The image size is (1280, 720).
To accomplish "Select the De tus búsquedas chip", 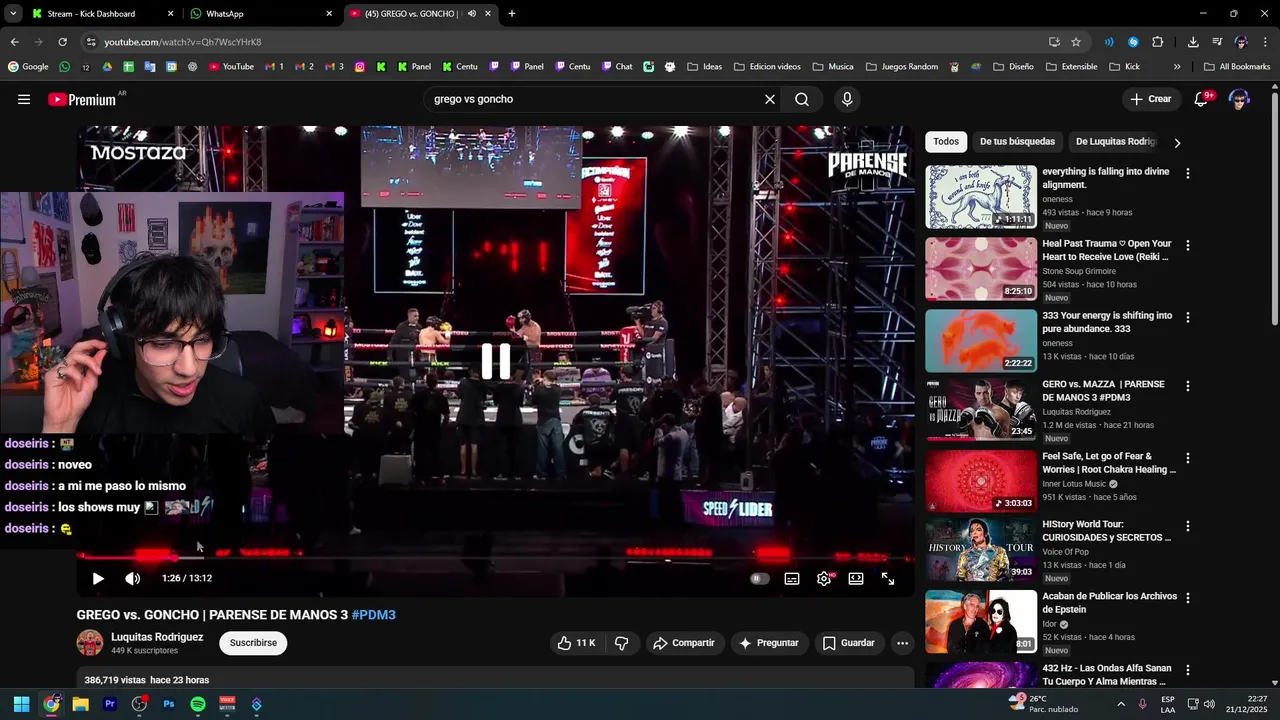I will point(1017,142).
